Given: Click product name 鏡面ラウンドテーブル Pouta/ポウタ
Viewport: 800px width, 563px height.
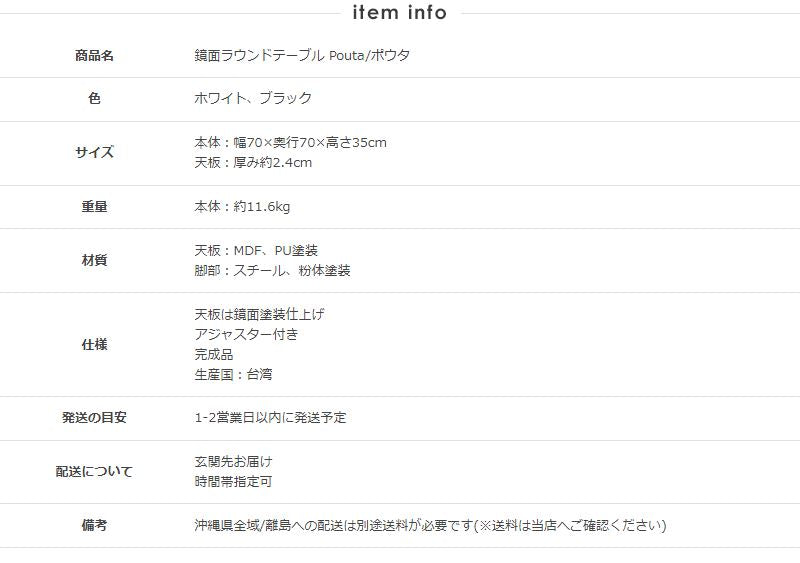Looking at the screenshot, I should click(x=302, y=56).
